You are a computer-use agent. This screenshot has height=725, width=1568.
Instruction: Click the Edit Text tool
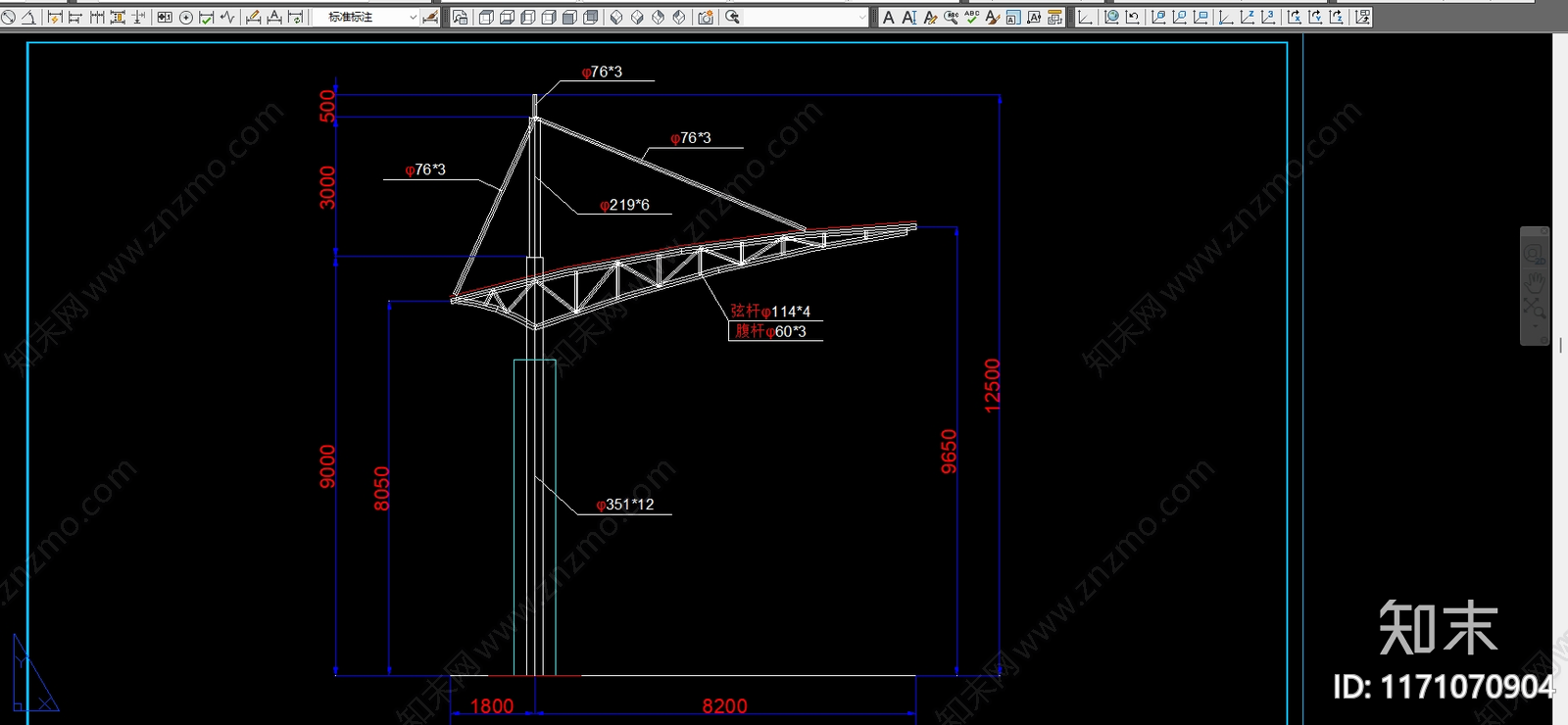point(930,17)
